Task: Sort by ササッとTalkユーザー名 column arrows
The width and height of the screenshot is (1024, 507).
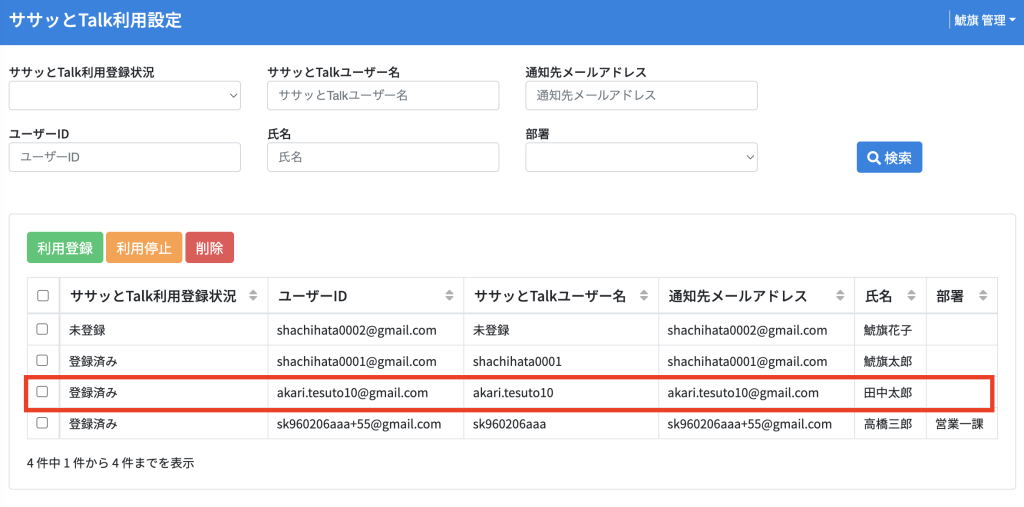Action: 644,296
